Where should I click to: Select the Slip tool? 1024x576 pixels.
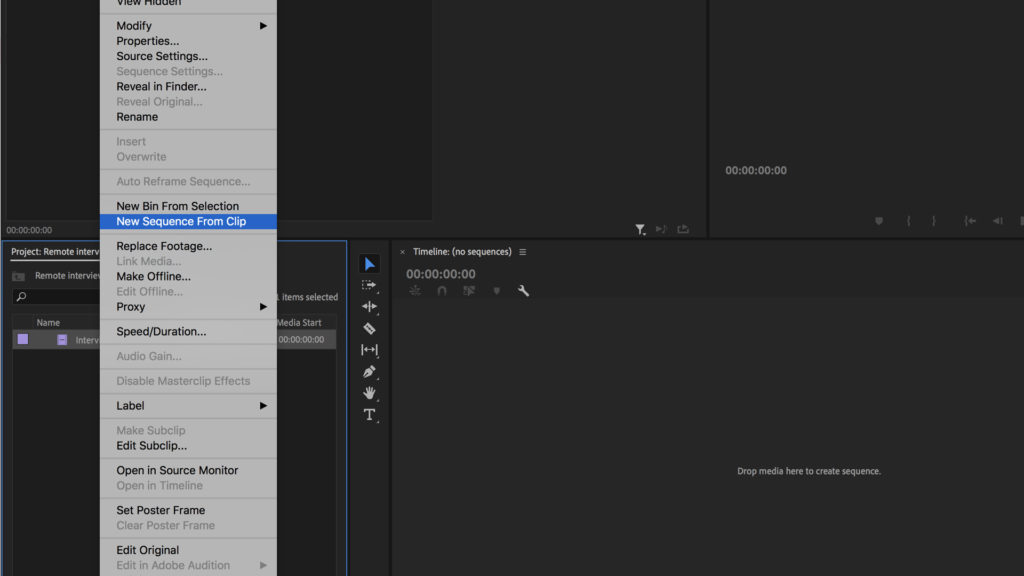point(369,350)
